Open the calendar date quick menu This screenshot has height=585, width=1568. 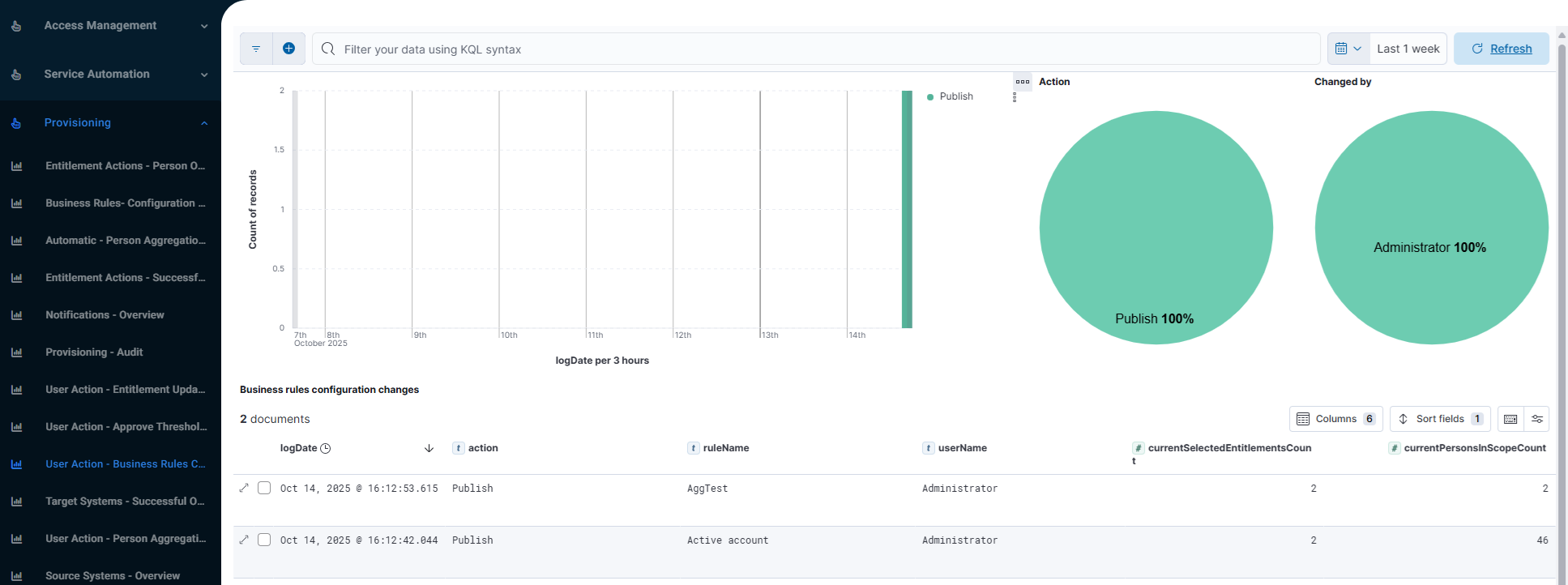[1348, 49]
